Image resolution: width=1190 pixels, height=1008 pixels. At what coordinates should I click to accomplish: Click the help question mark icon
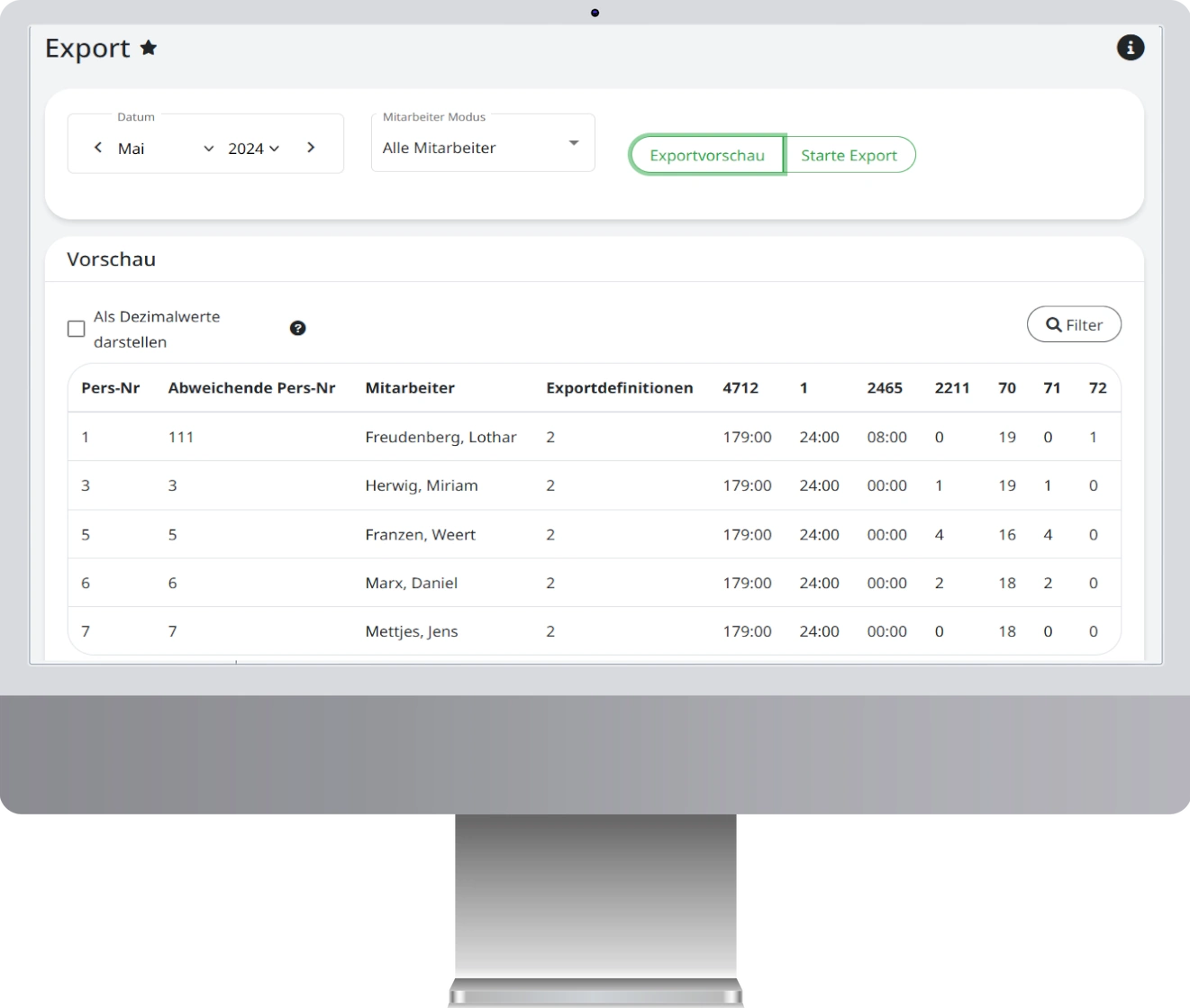[298, 329]
